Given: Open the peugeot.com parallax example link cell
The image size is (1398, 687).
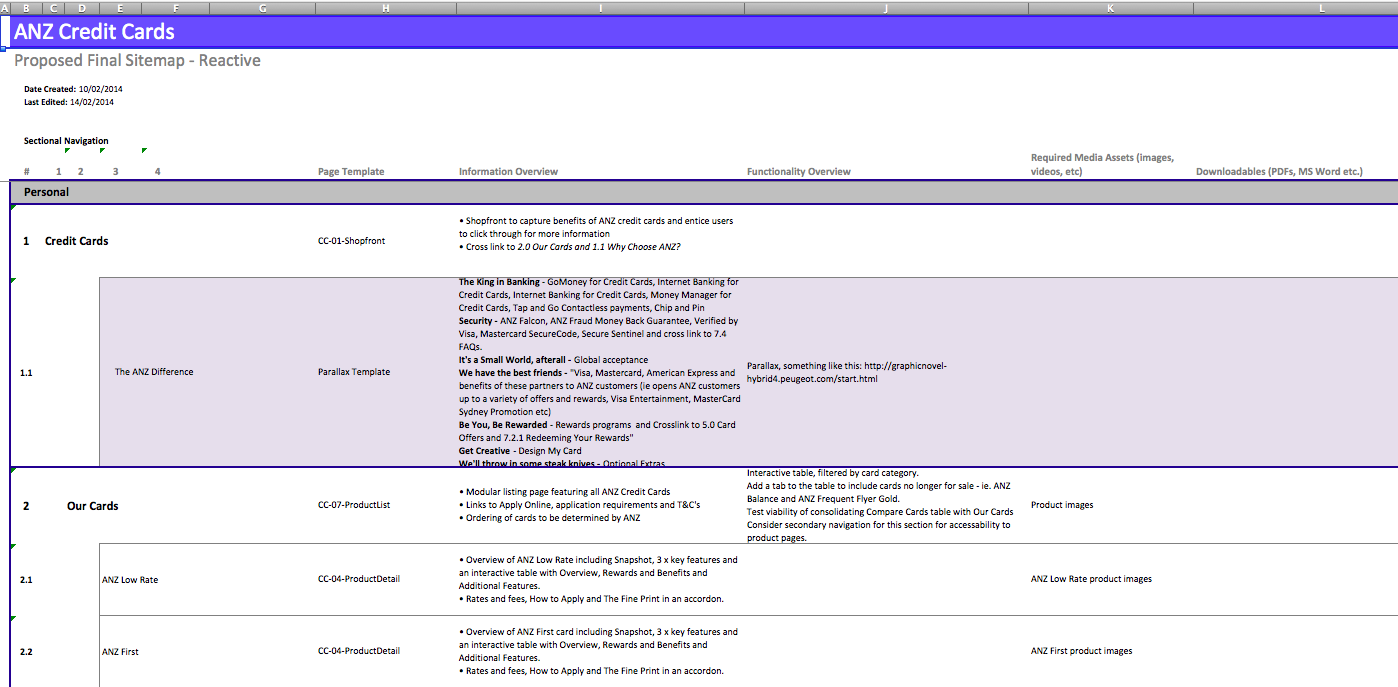Looking at the screenshot, I should point(846,372).
